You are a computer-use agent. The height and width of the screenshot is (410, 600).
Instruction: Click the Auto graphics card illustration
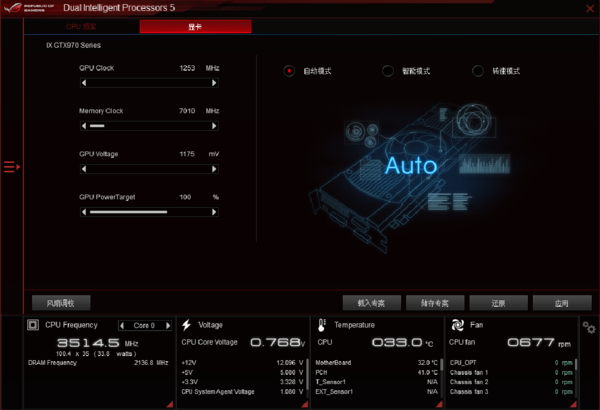(408, 178)
